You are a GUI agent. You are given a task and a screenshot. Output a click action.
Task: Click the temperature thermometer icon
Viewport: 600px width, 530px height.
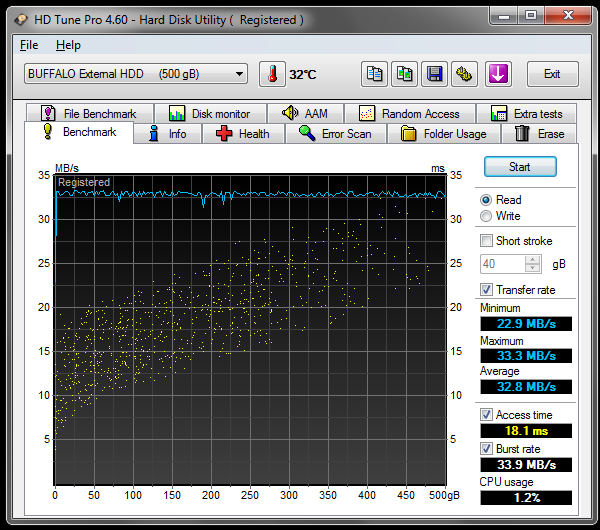tap(271, 74)
